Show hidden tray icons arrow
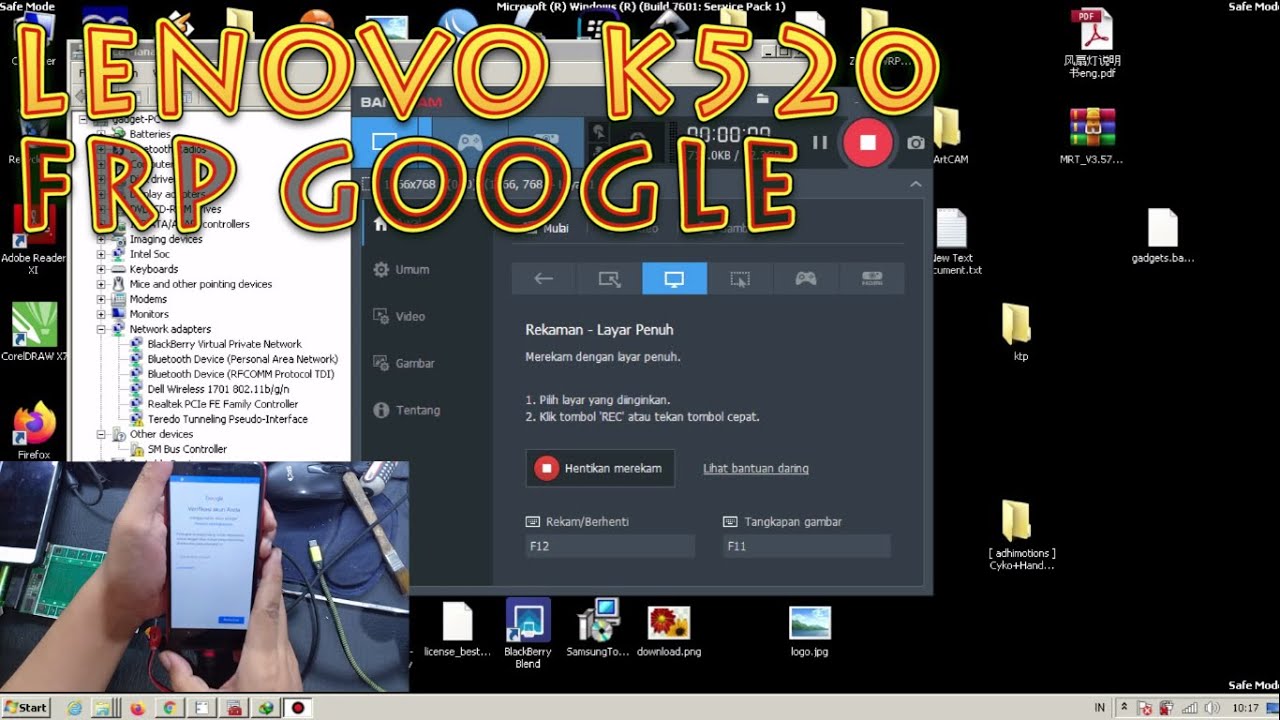This screenshot has height=720, width=1280. pyautogui.click(x=1124, y=708)
